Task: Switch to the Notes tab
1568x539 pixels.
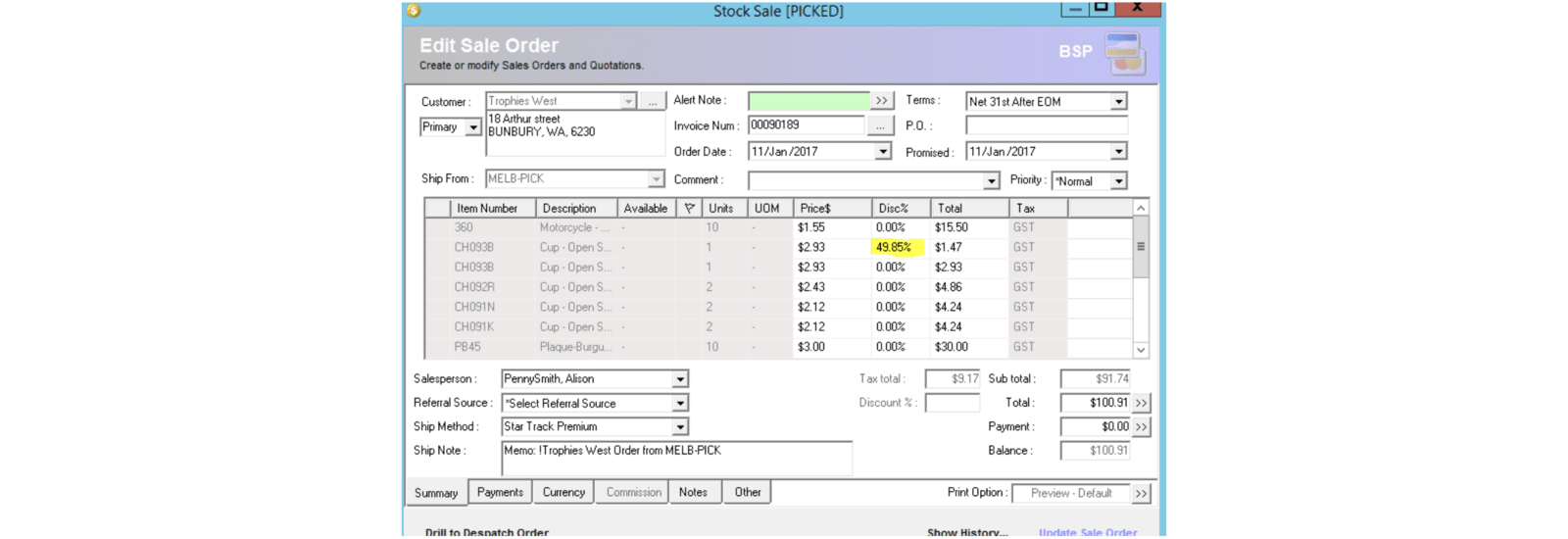Action: click(693, 492)
